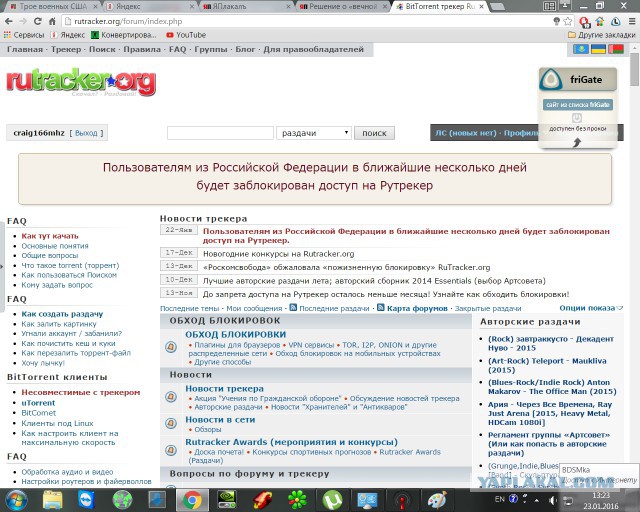640x512 pixels.
Task: Click the rutracker.org logo
Action: (x=81, y=82)
